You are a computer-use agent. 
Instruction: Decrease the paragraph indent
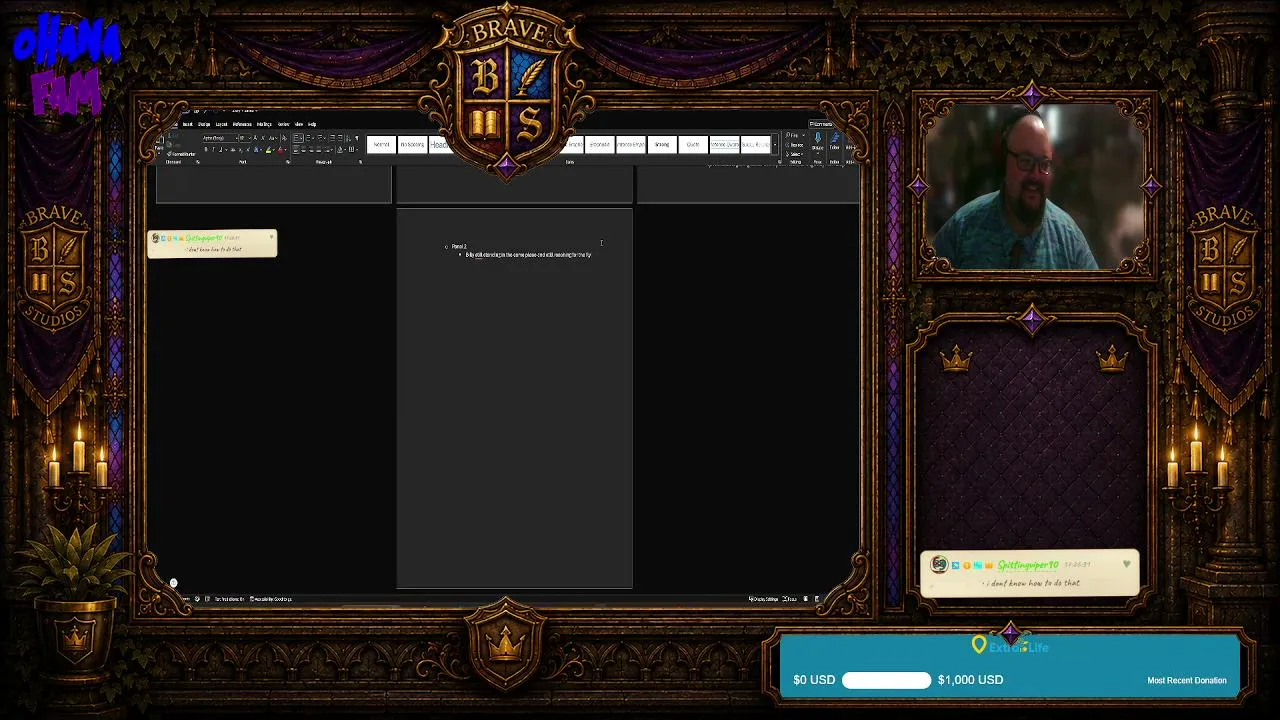pyautogui.click(x=333, y=138)
